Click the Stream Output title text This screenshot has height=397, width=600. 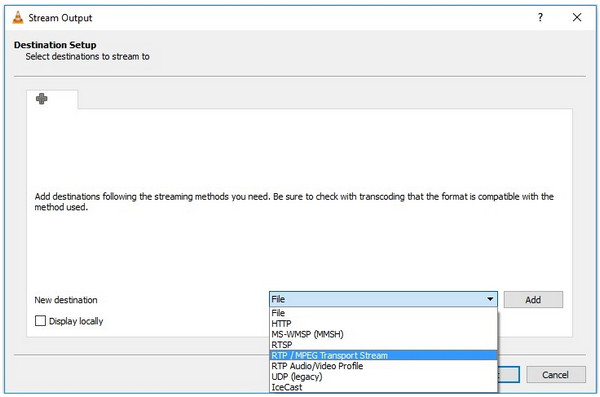(60, 18)
